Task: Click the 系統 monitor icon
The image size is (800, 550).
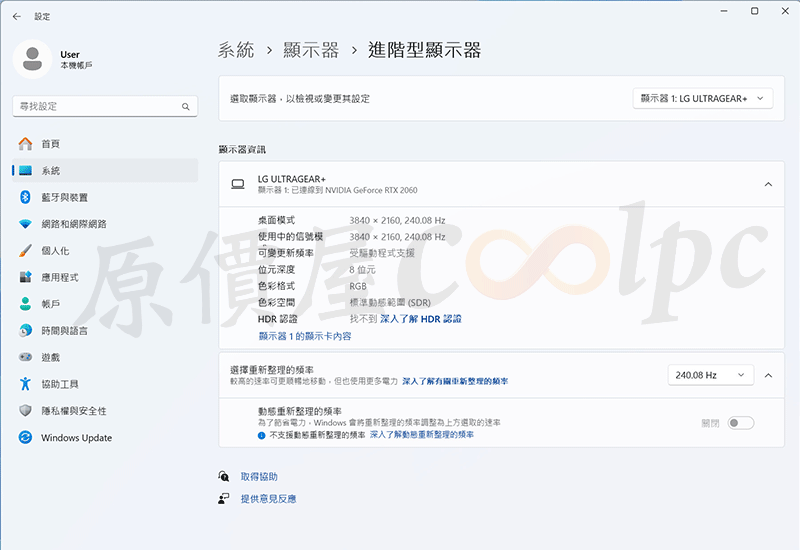Action: click(x=25, y=170)
